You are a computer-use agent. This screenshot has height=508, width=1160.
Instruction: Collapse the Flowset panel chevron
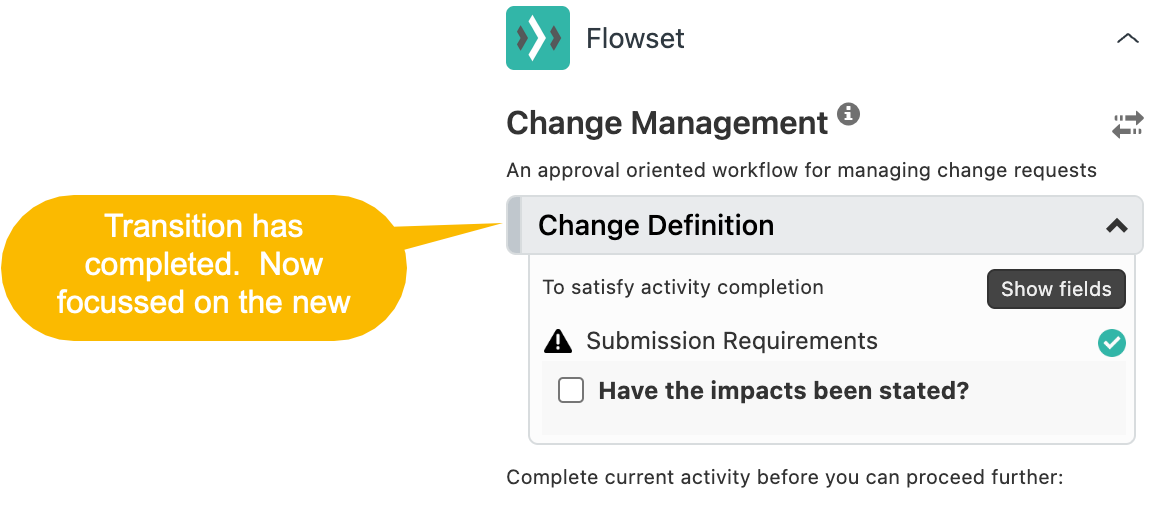click(x=1127, y=38)
